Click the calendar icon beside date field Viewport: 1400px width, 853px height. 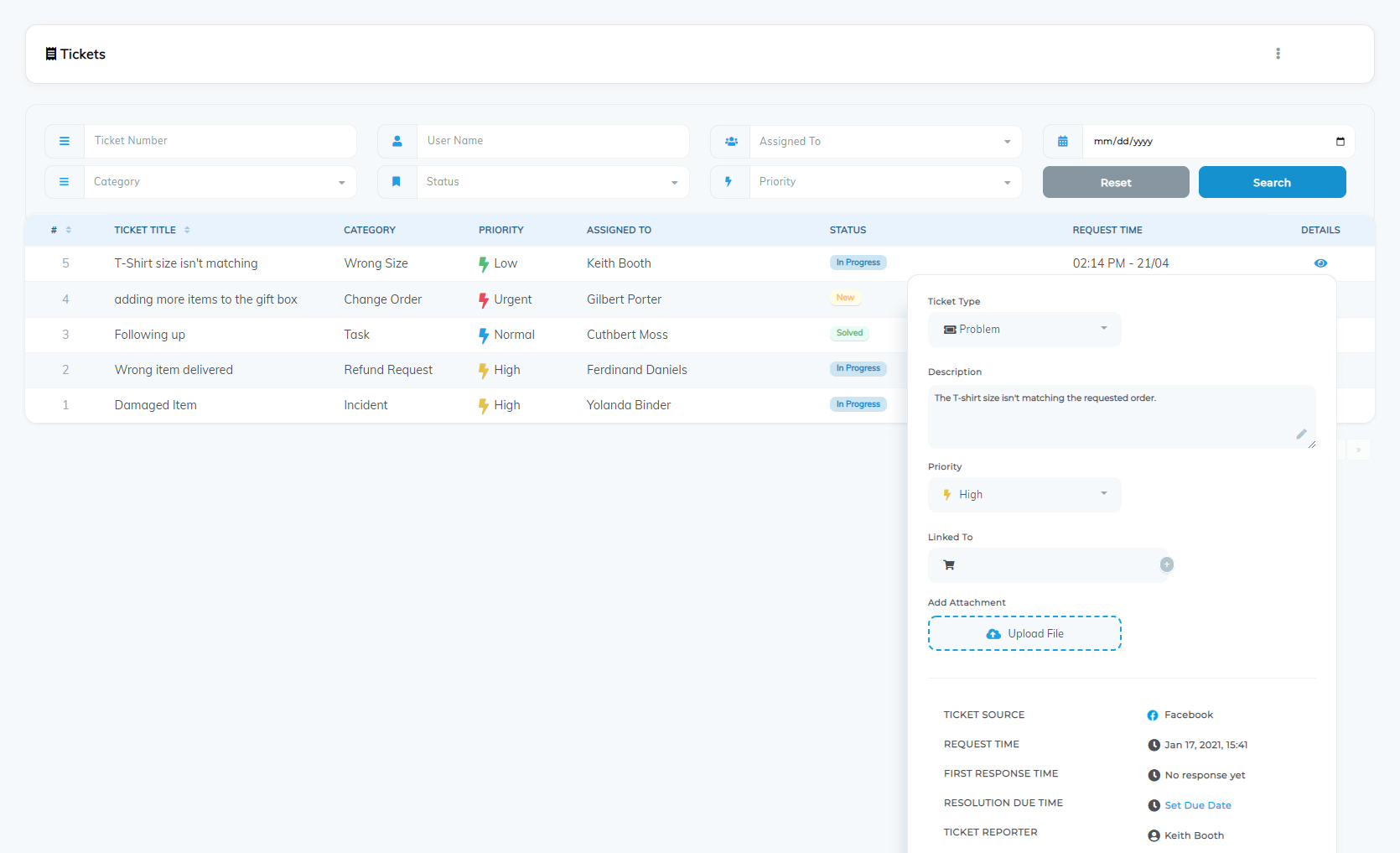pyautogui.click(x=1063, y=141)
